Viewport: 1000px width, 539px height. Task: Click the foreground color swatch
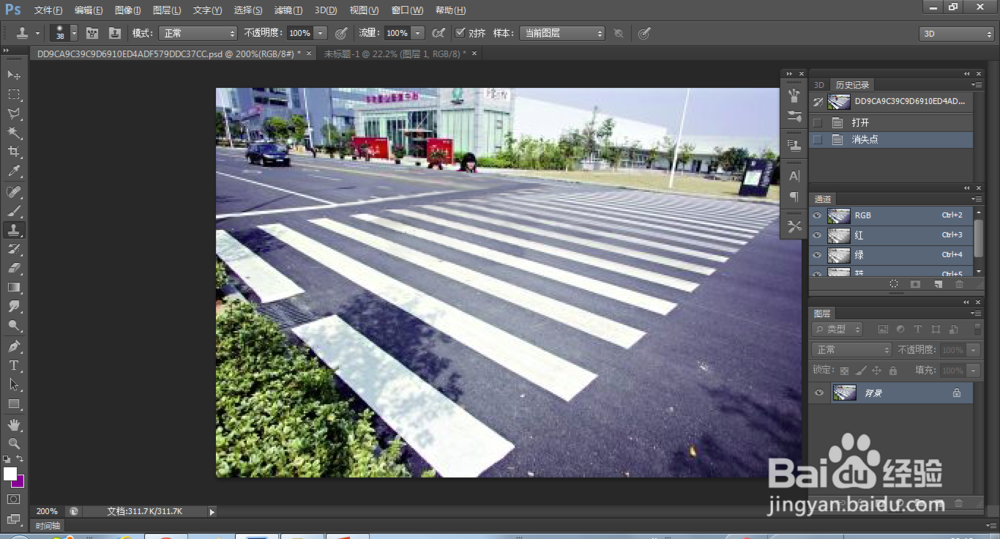(x=10, y=474)
